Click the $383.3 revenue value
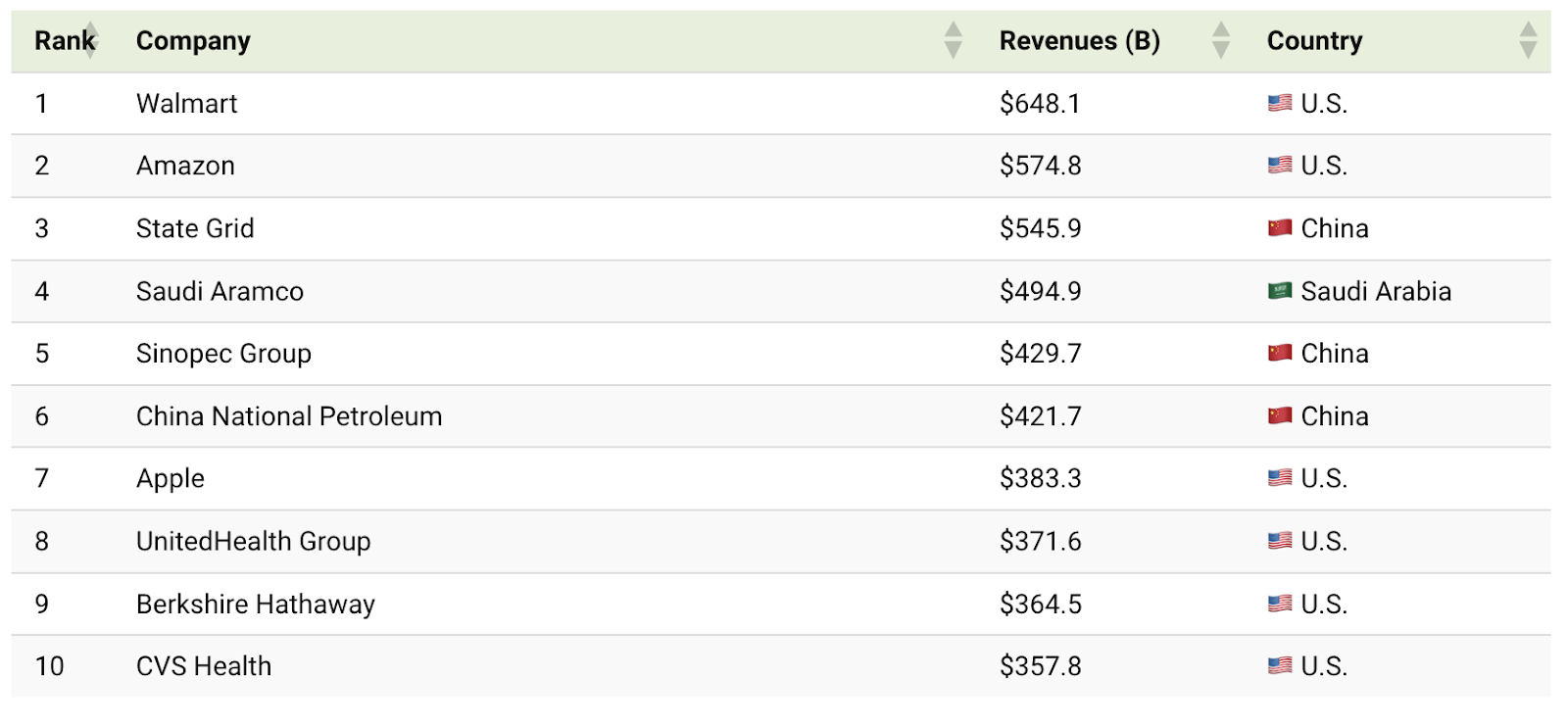Viewport: 1568px width, 727px height. tap(1041, 478)
